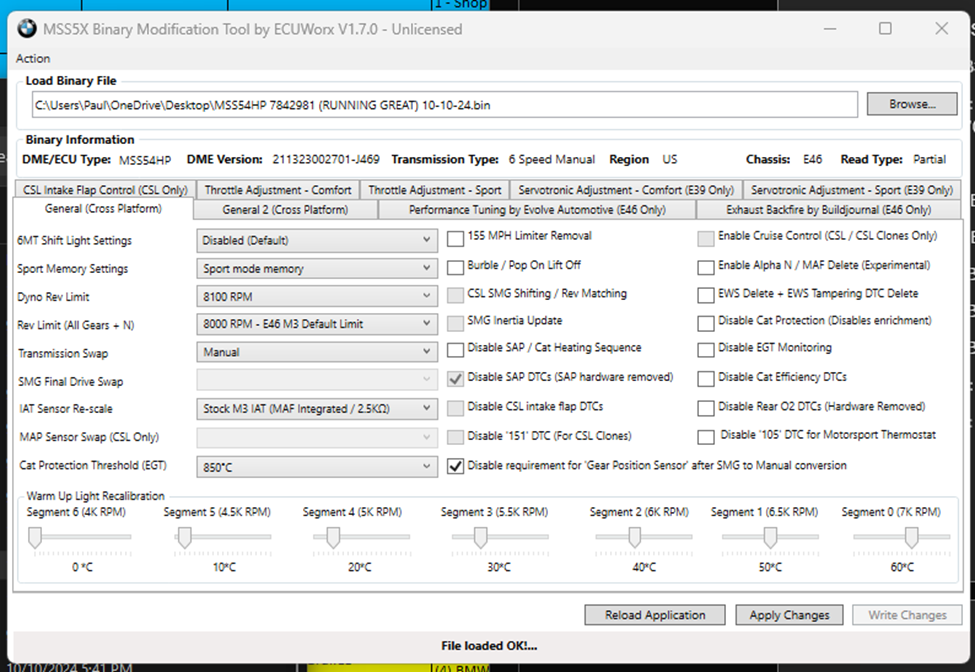The image size is (975, 672).
Task: Switch to Servotronic Adjustment - Comfort tab
Action: 626,190
